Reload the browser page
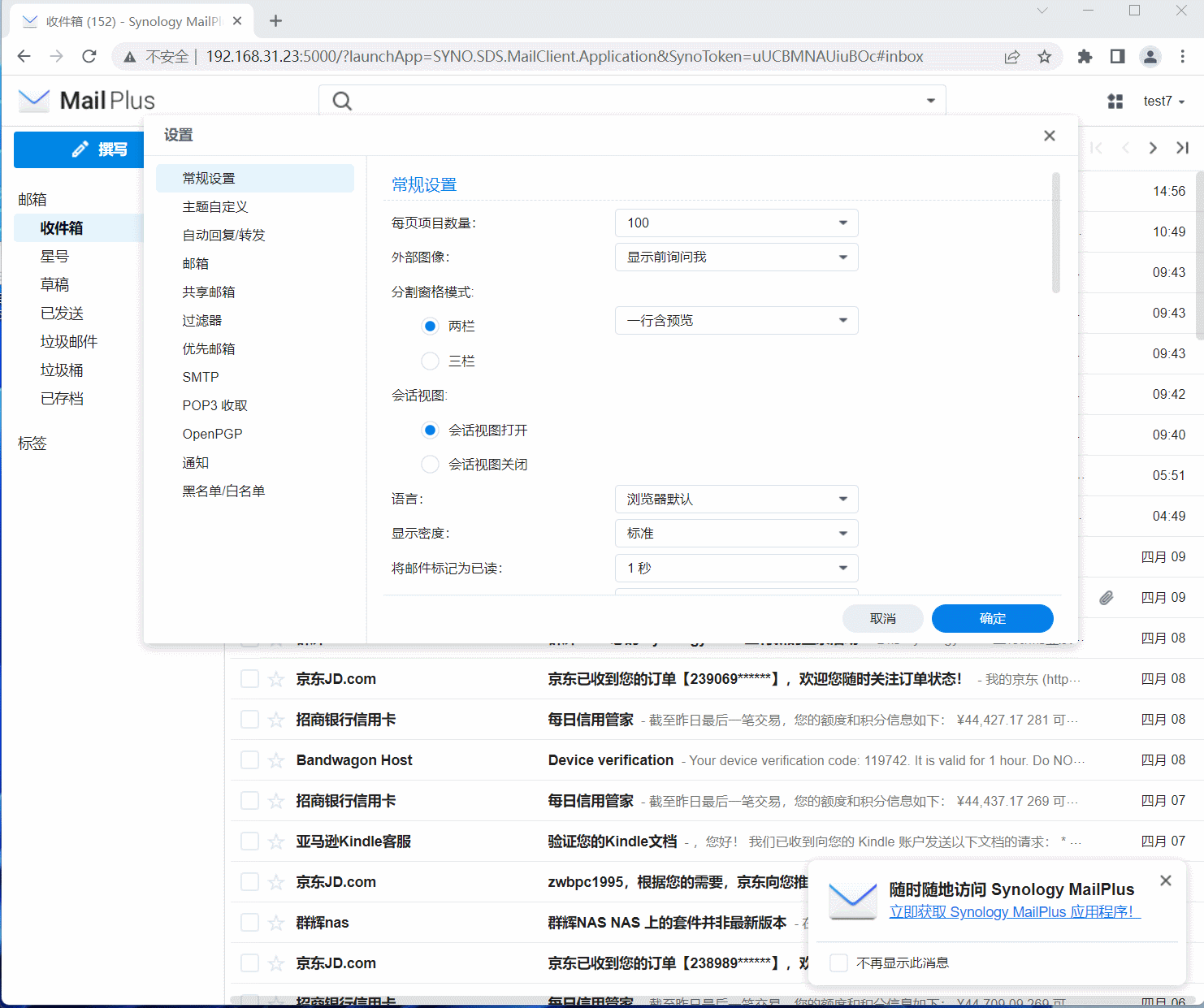 coord(89,56)
